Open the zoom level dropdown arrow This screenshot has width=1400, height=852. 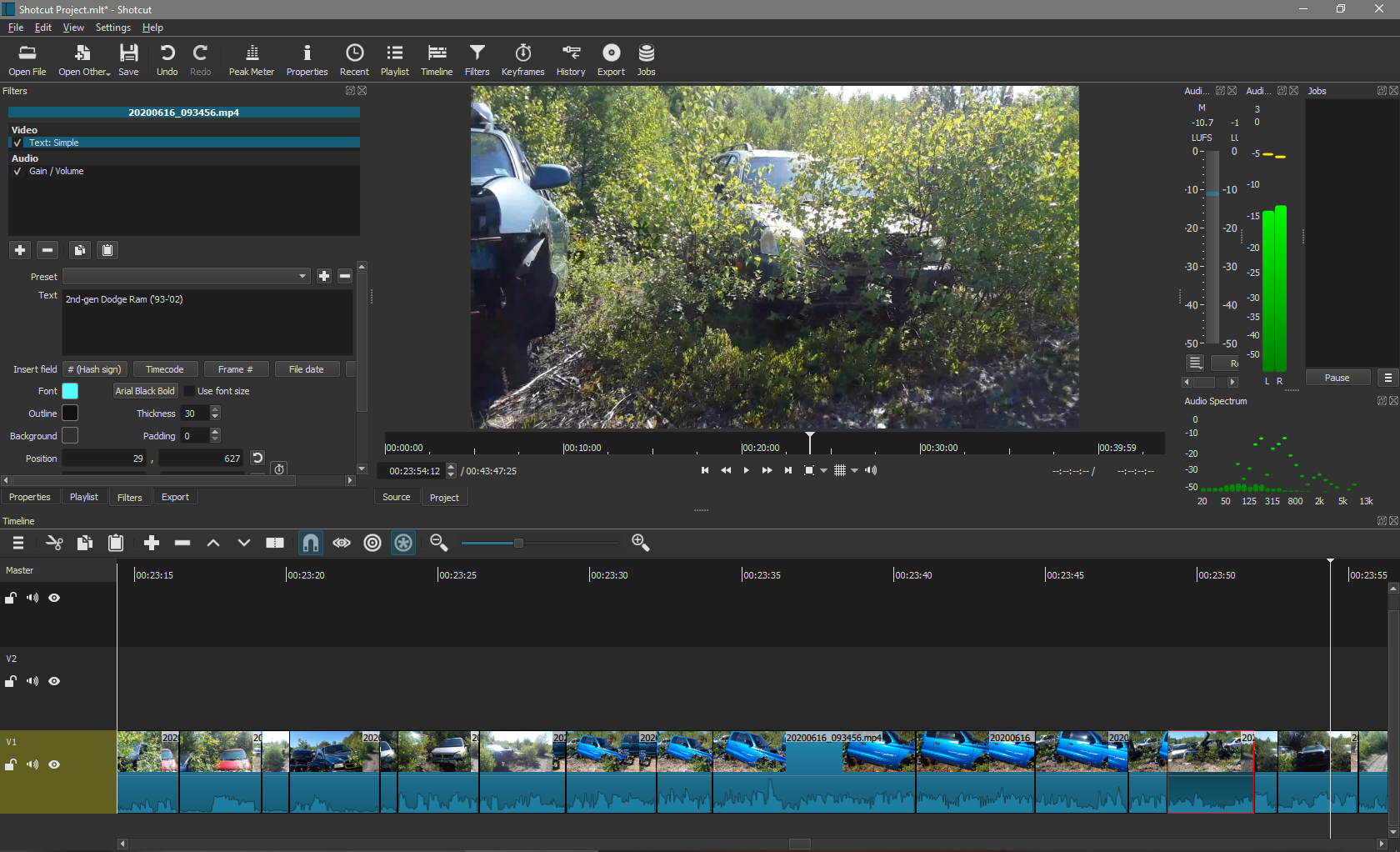click(x=824, y=471)
